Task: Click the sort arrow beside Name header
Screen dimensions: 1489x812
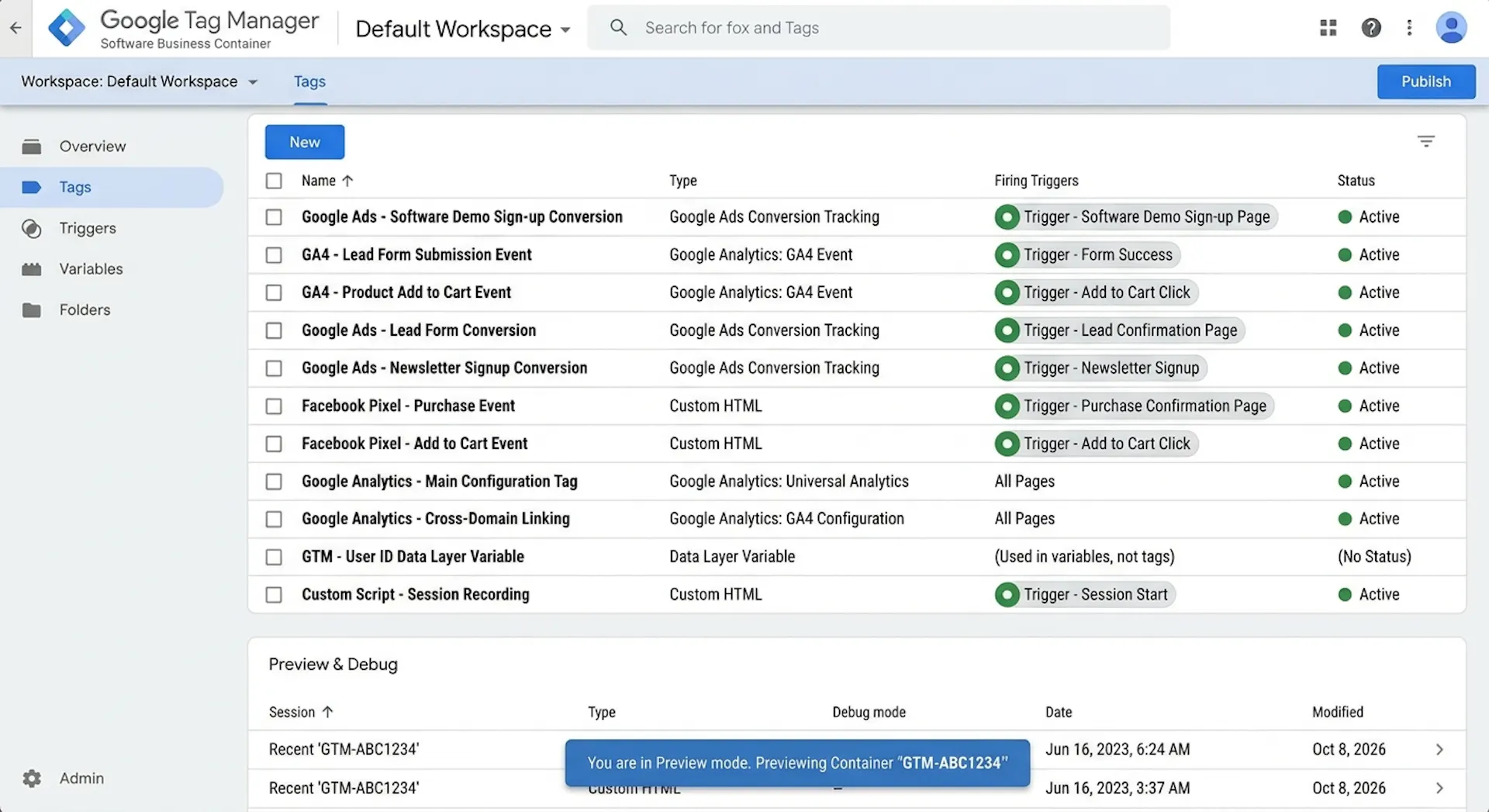Action: (347, 181)
